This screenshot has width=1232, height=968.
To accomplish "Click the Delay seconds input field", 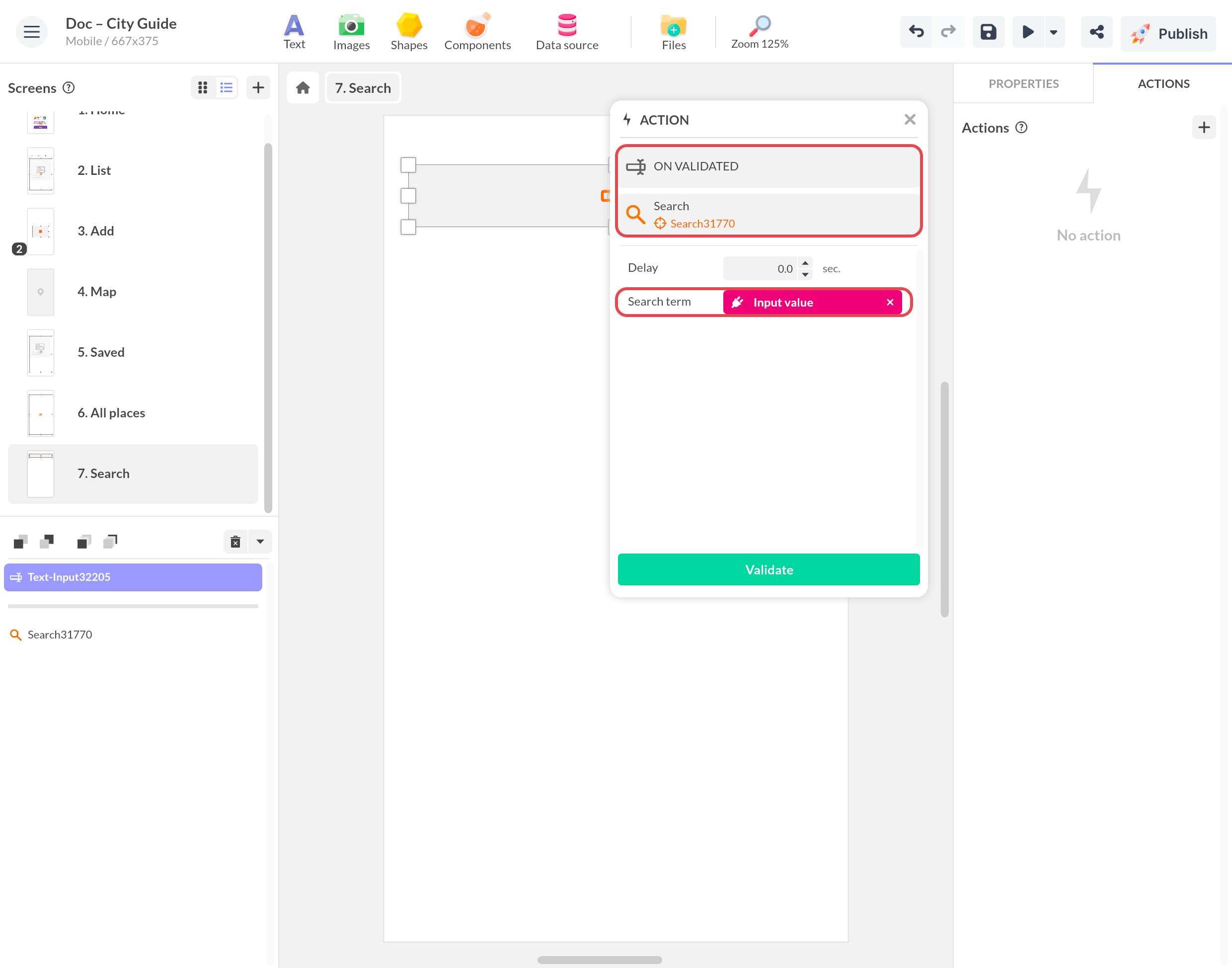I will (761, 269).
